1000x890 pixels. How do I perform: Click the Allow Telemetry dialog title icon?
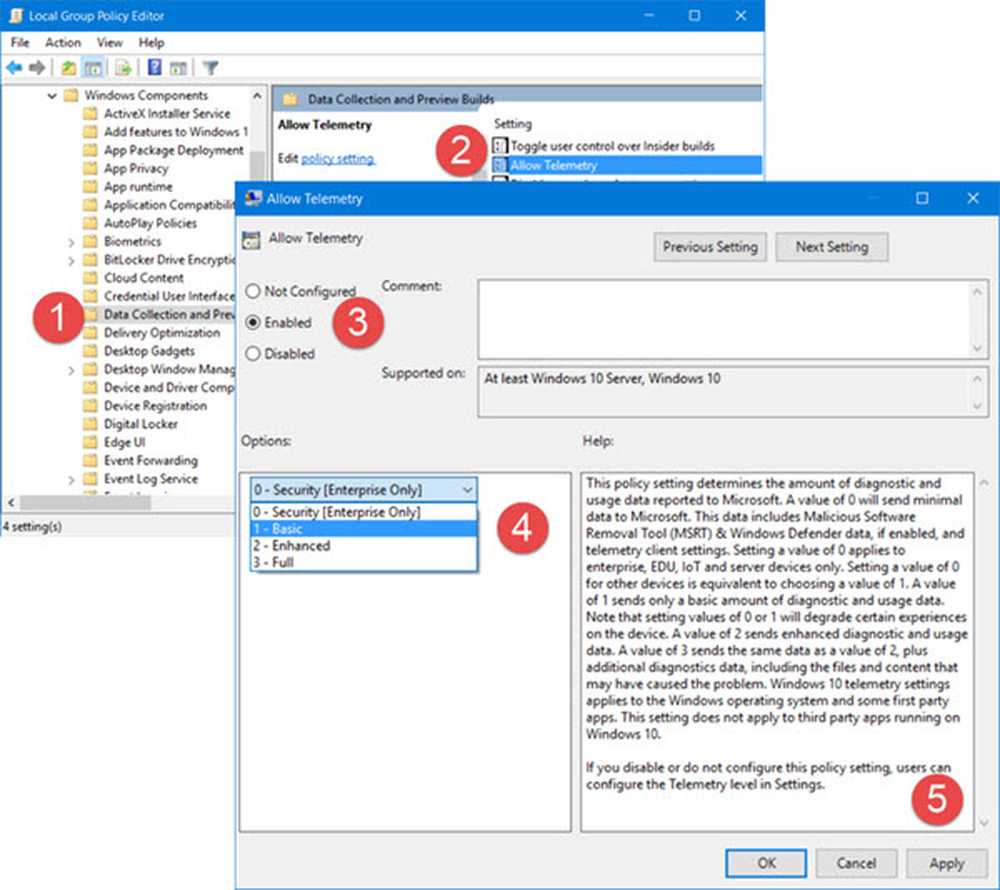253,198
